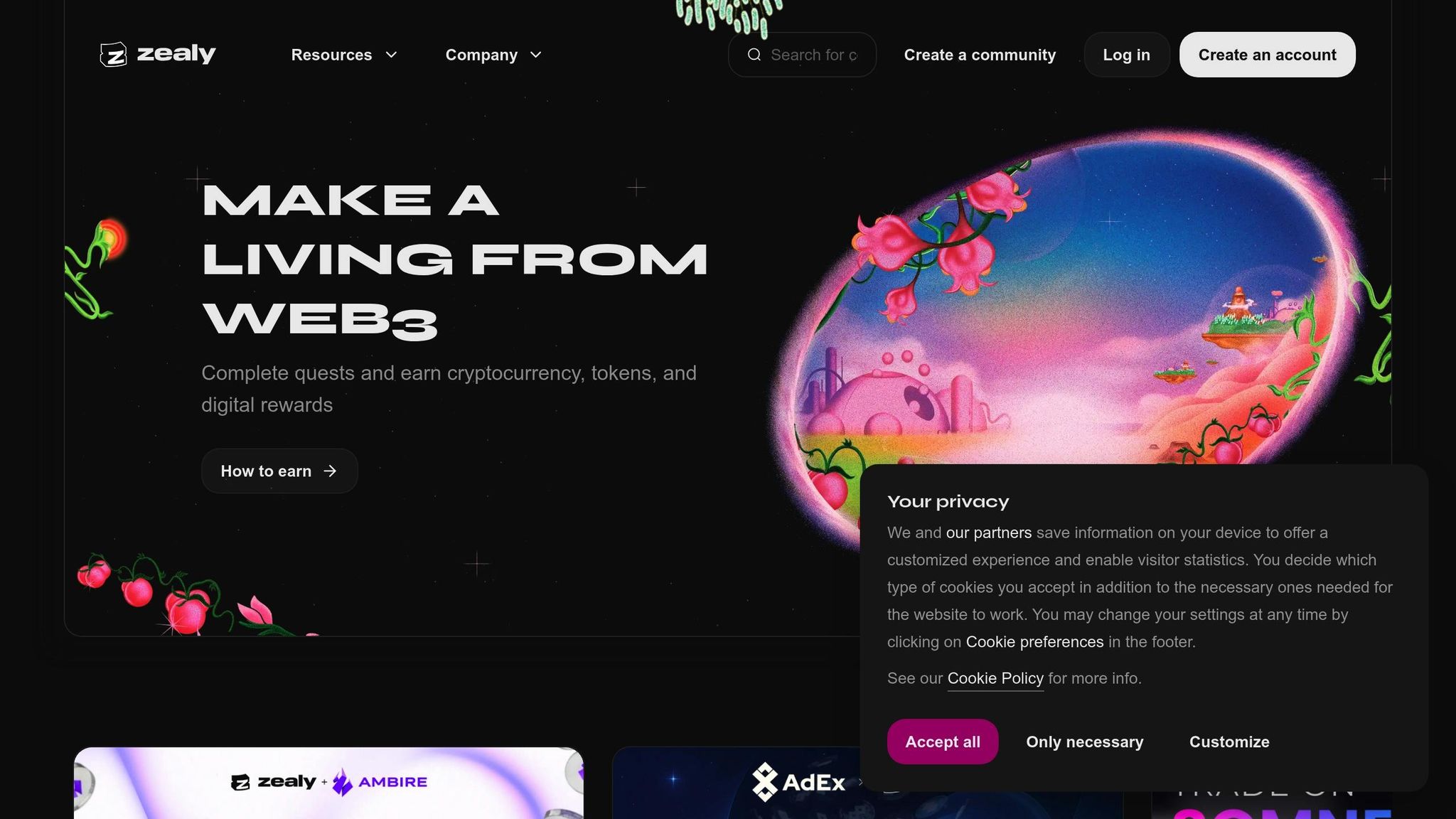
Task: Click the arrow icon in How to earn
Action: click(330, 471)
